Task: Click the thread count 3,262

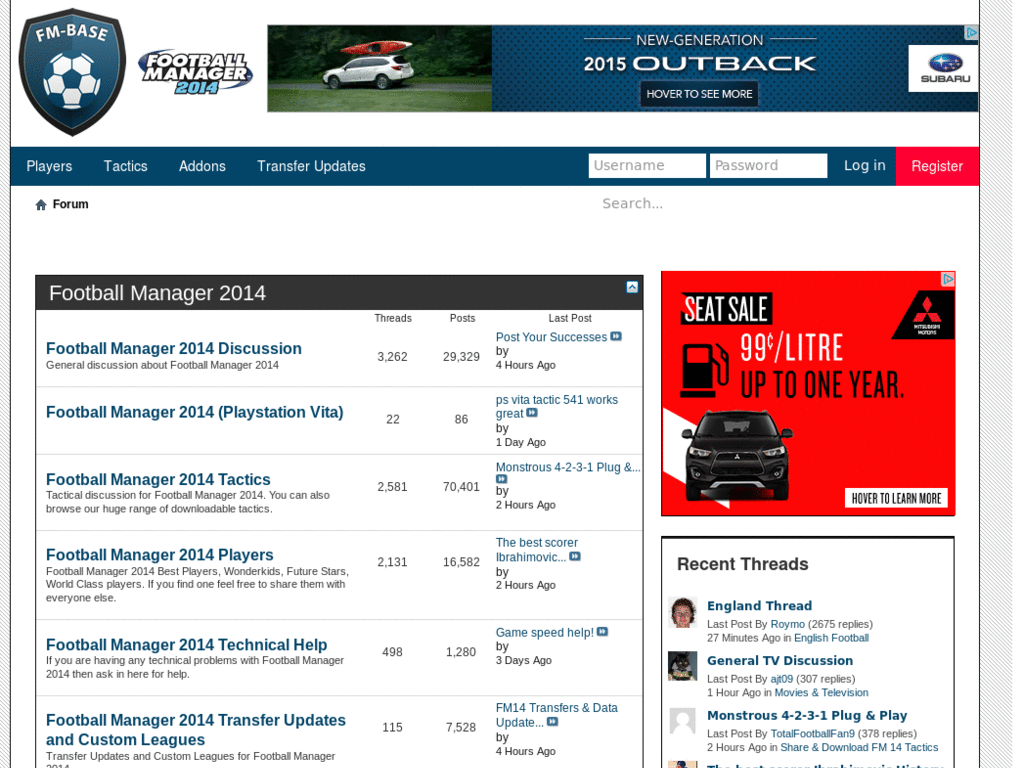Action: pyautogui.click(x=392, y=357)
